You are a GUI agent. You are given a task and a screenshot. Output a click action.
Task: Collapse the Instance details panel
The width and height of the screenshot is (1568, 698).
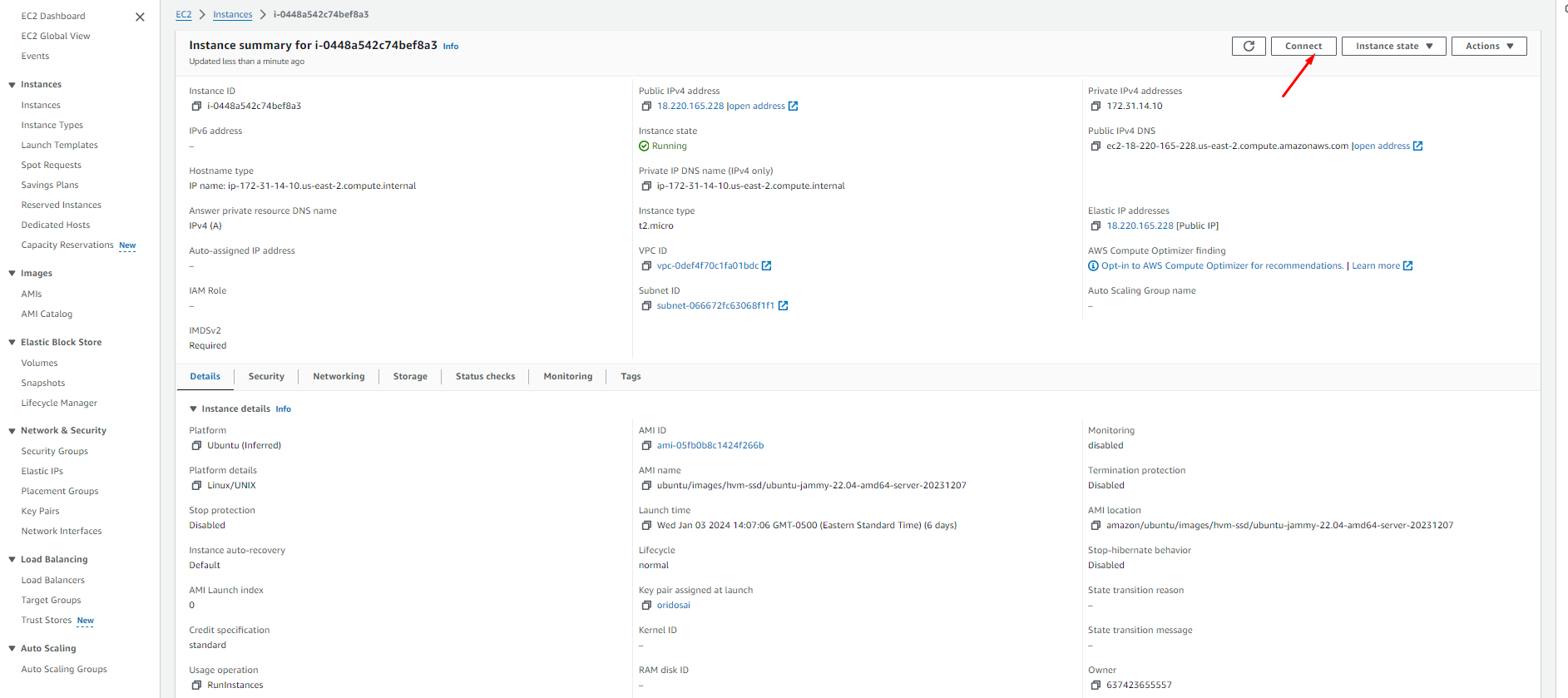[x=193, y=409]
